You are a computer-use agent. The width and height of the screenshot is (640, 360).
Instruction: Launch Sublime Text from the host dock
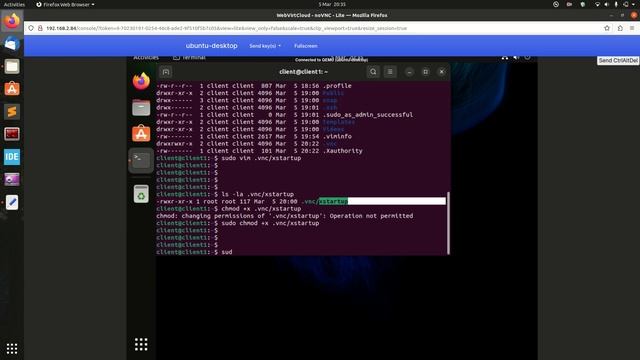point(12,111)
